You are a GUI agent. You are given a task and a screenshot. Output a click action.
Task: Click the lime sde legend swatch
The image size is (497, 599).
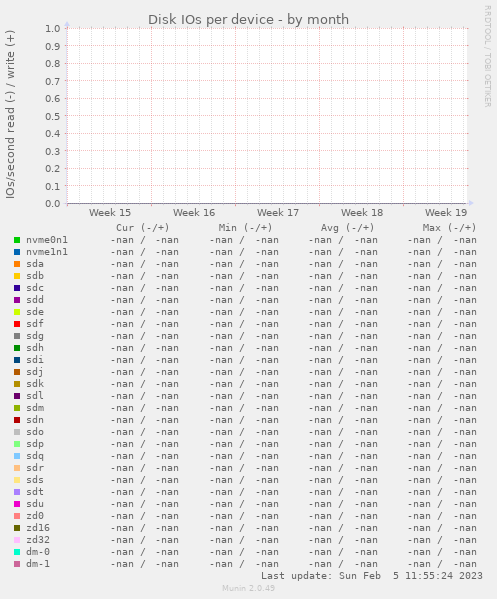17,312
